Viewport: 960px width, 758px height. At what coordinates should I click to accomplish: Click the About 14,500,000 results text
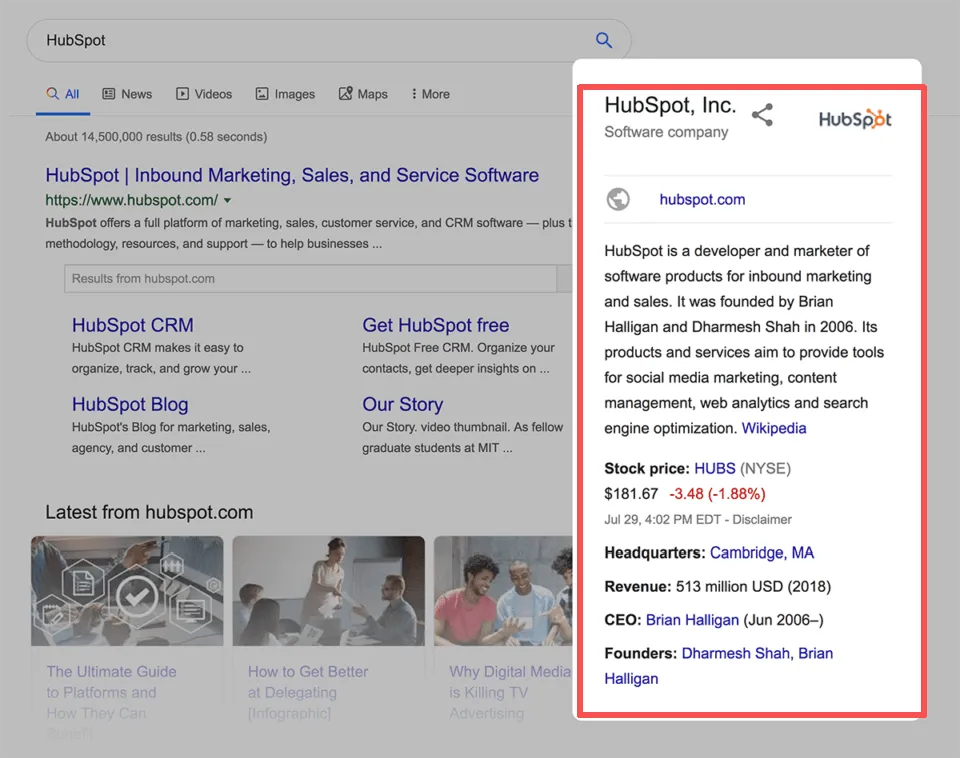point(156,137)
